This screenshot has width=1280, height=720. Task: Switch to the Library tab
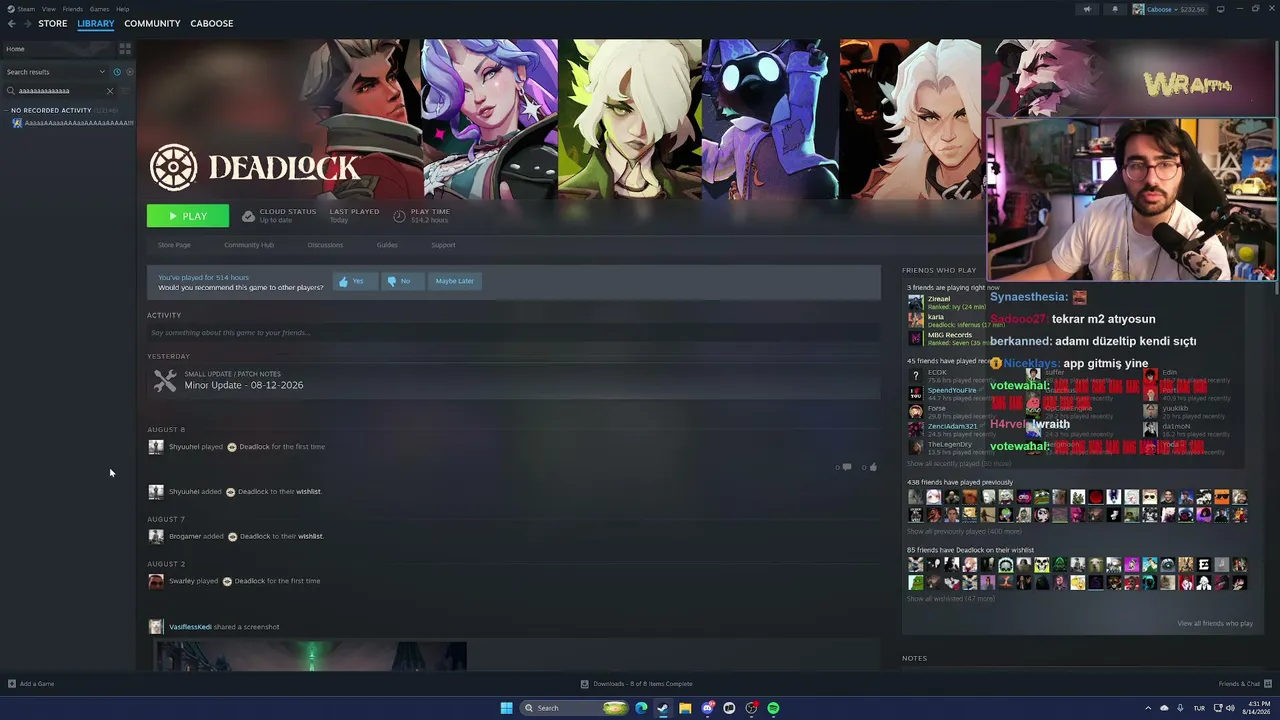(x=96, y=23)
